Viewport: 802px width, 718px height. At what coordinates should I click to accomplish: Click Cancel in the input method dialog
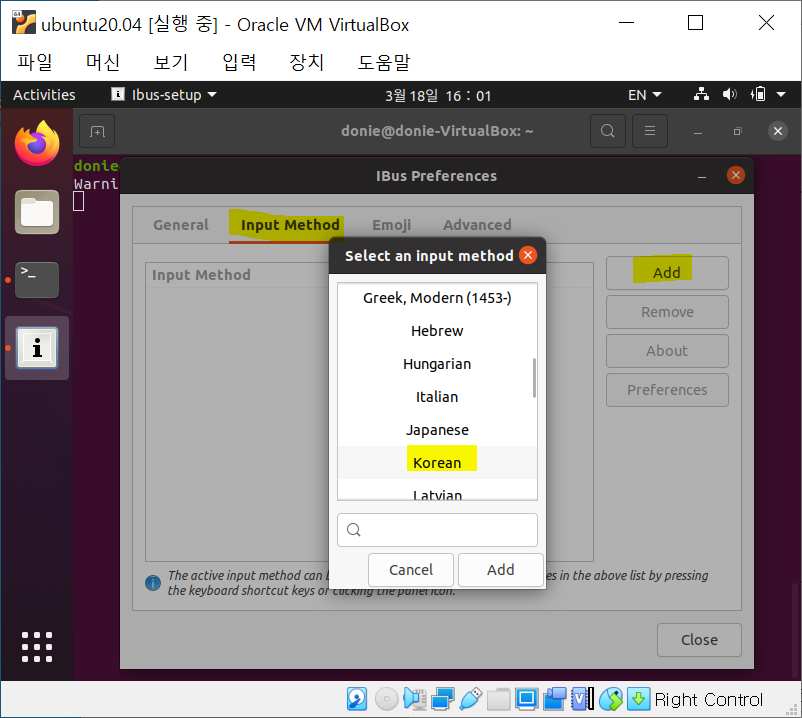click(x=411, y=570)
